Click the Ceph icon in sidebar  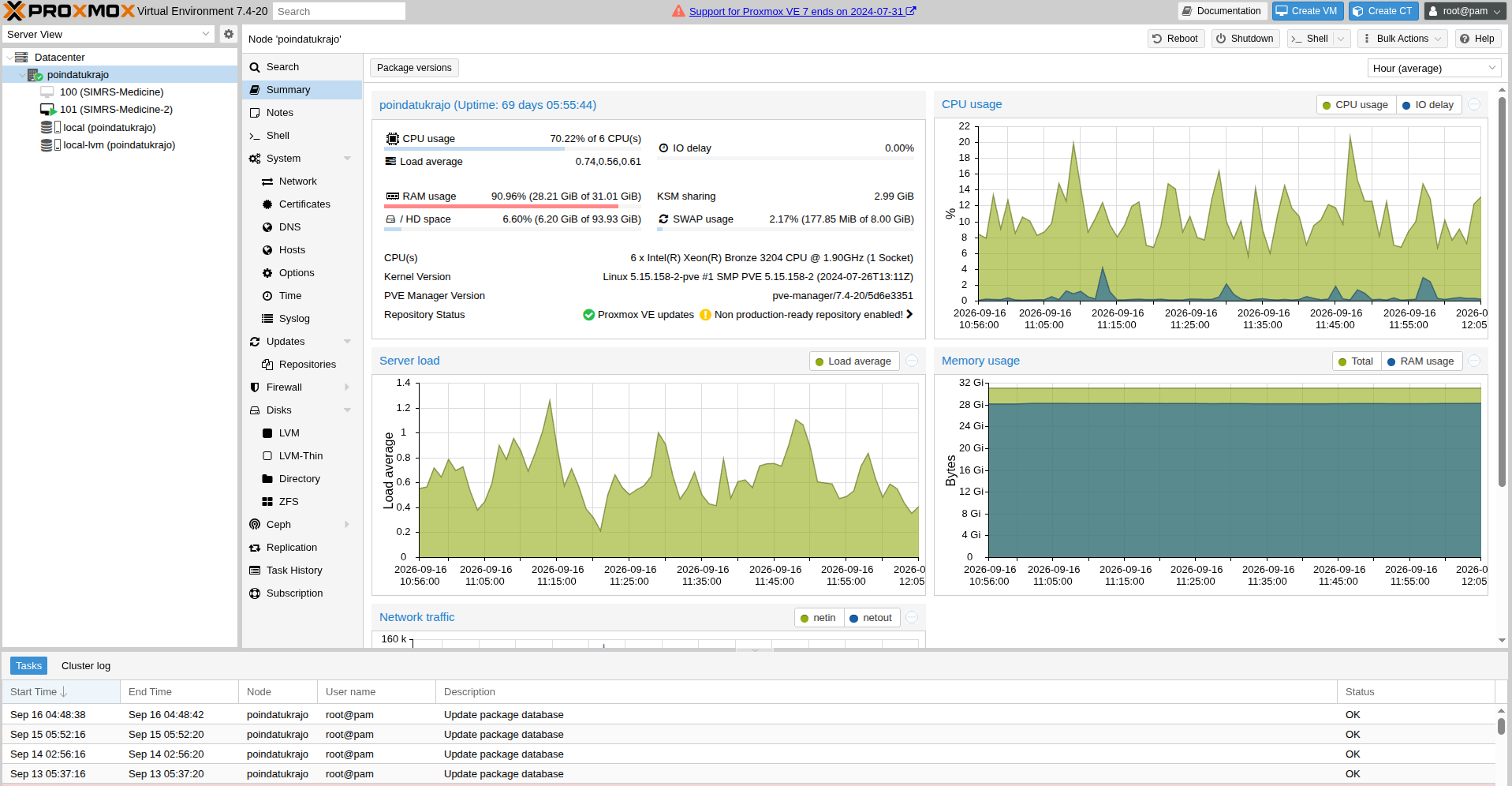[255, 525]
